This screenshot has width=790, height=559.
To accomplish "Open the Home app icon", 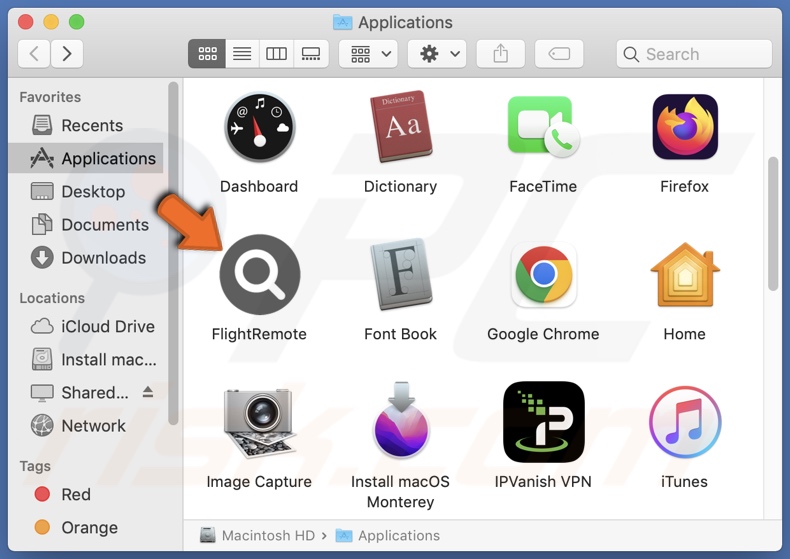I will click(x=685, y=274).
